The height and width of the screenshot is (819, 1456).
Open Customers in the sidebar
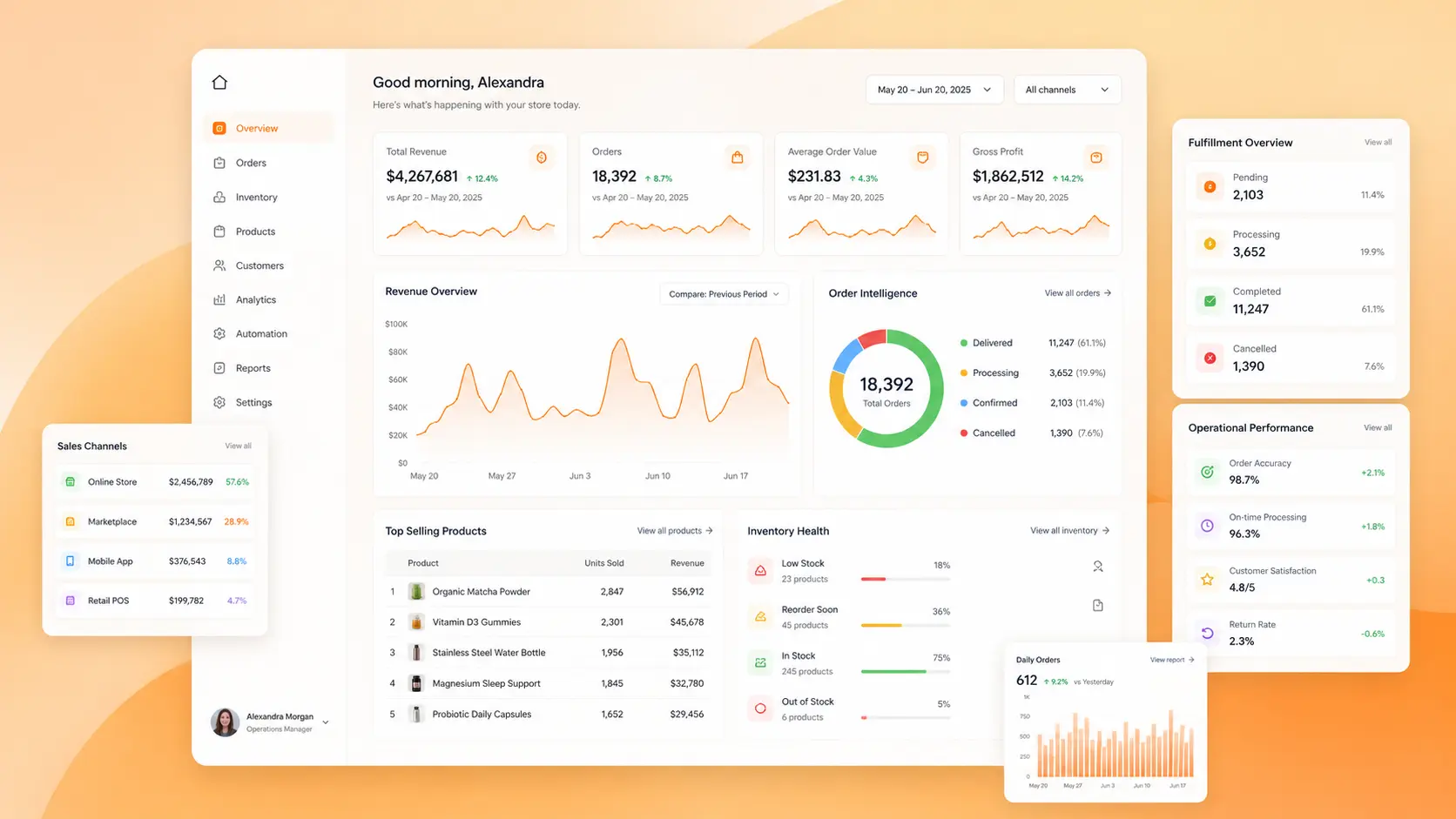269,265
